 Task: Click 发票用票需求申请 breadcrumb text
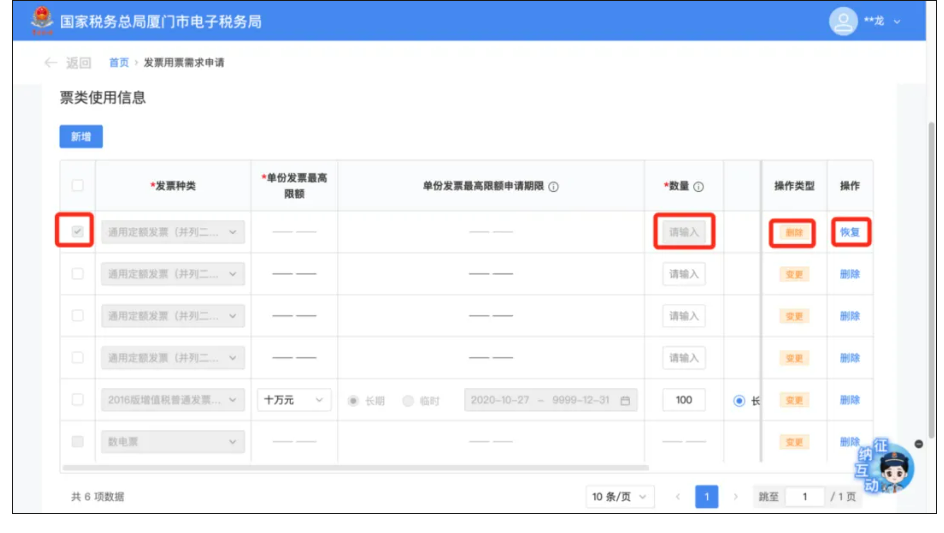click(184, 63)
